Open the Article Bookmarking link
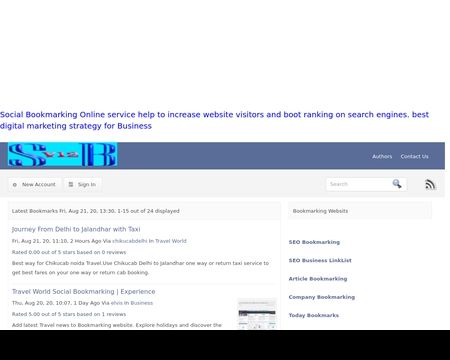The width and height of the screenshot is (450, 360). coord(318,279)
